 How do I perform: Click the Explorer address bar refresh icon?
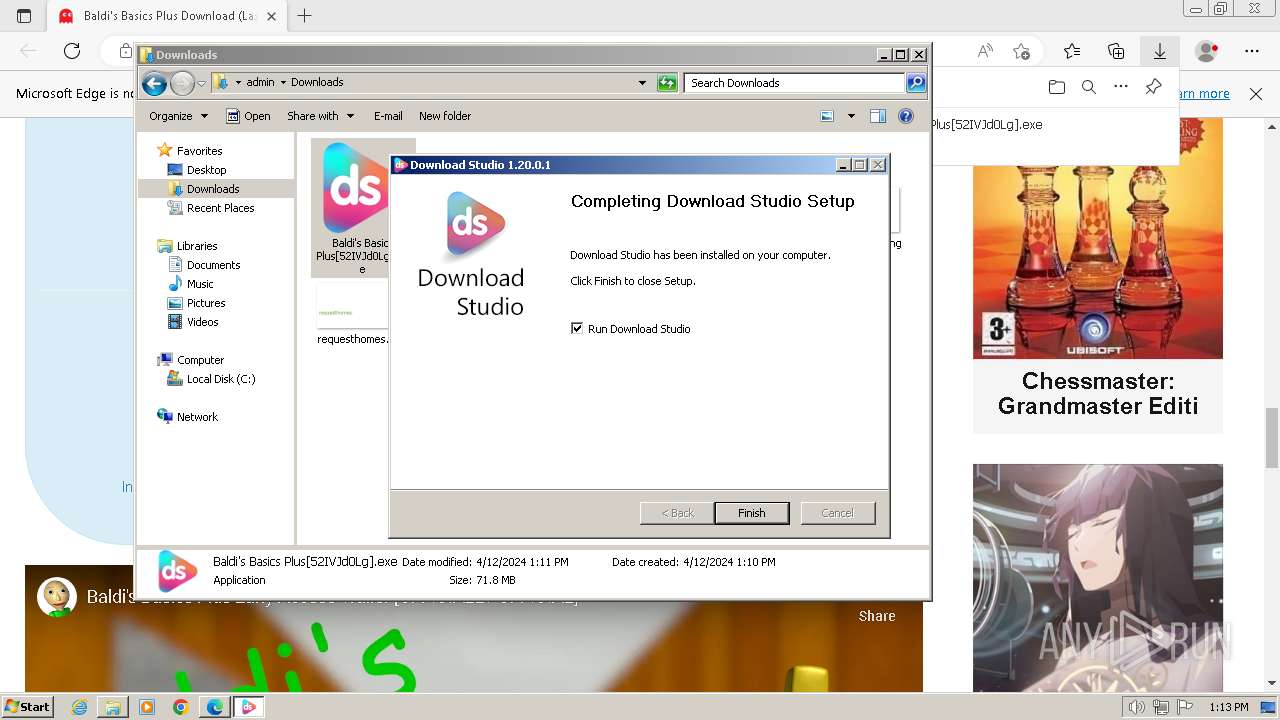[667, 83]
